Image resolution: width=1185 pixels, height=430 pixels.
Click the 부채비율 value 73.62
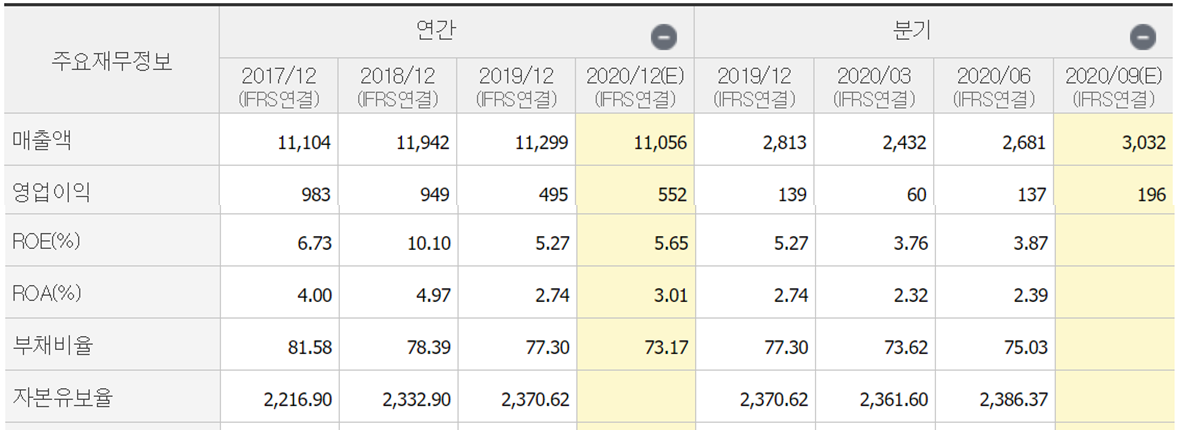pyautogui.click(x=907, y=348)
